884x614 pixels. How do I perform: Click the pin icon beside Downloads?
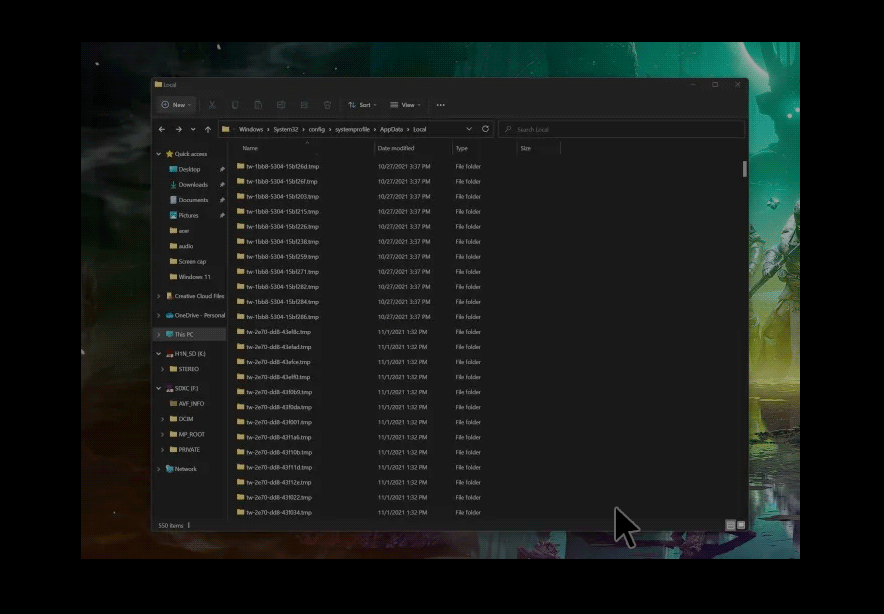click(222, 184)
